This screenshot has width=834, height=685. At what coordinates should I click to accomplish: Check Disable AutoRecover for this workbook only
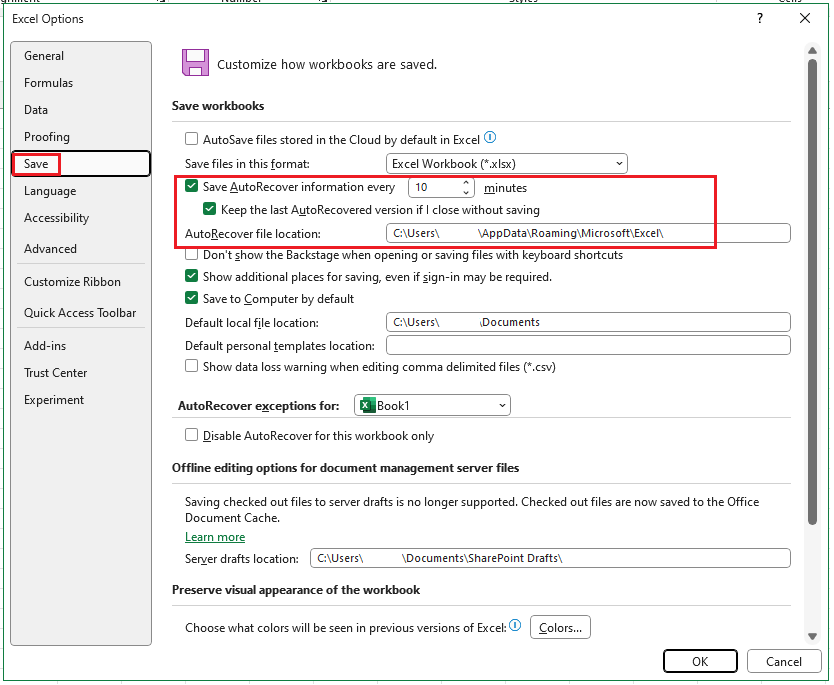coord(191,436)
